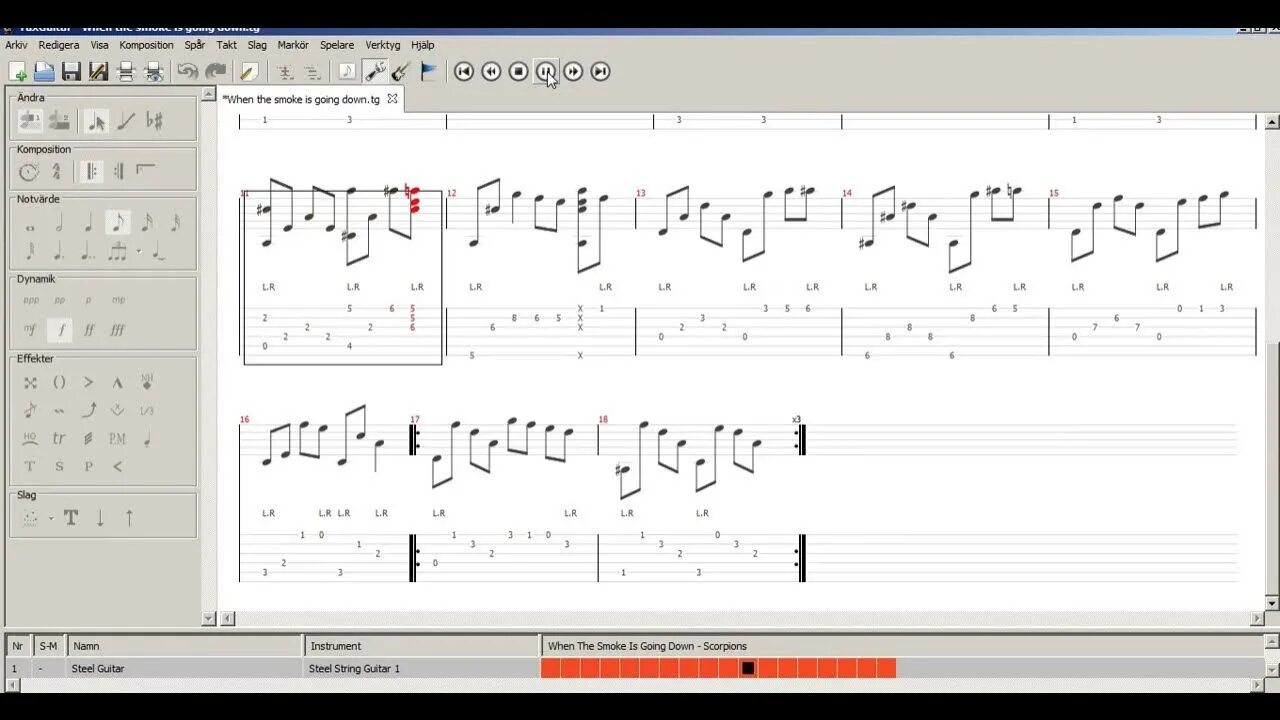Open the tempo setting icon
This screenshot has height=720, width=1280.
click(x=29, y=172)
